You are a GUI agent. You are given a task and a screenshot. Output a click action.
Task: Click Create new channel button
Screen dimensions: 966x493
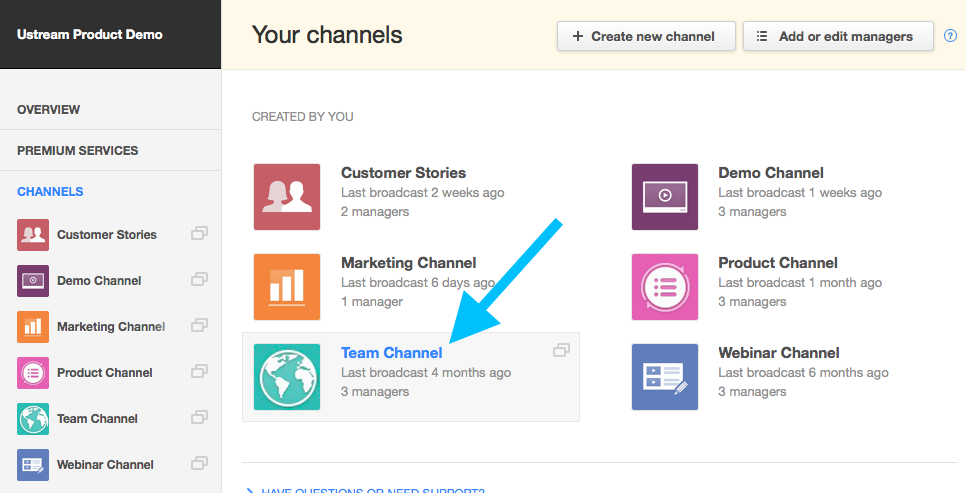click(x=646, y=36)
